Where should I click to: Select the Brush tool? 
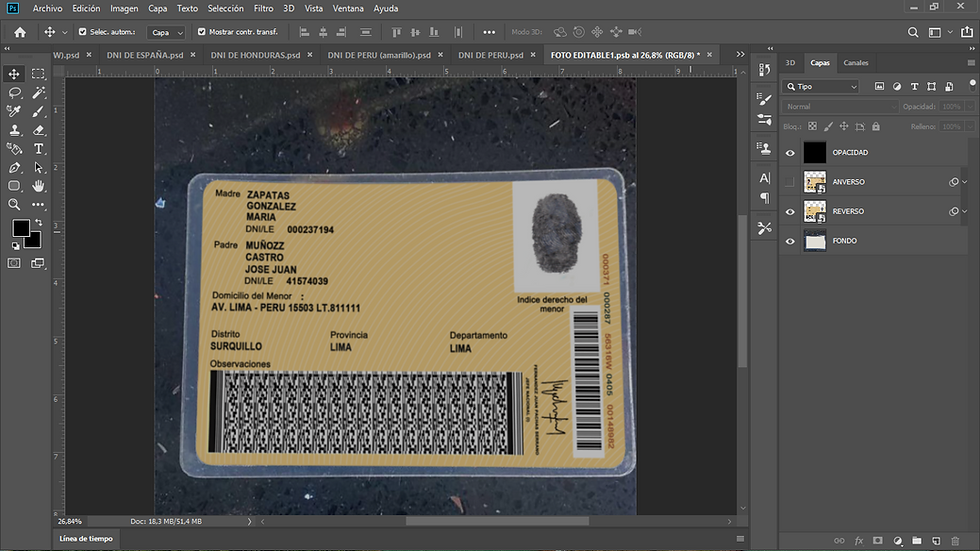tap(38, 111)
